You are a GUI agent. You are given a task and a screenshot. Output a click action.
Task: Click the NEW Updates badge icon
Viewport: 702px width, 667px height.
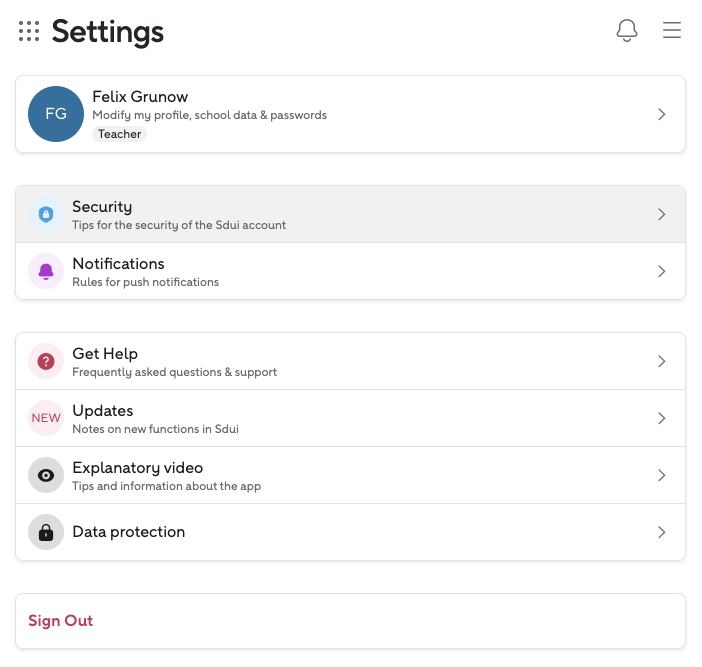pyautogui.click(x=46, y=418)
